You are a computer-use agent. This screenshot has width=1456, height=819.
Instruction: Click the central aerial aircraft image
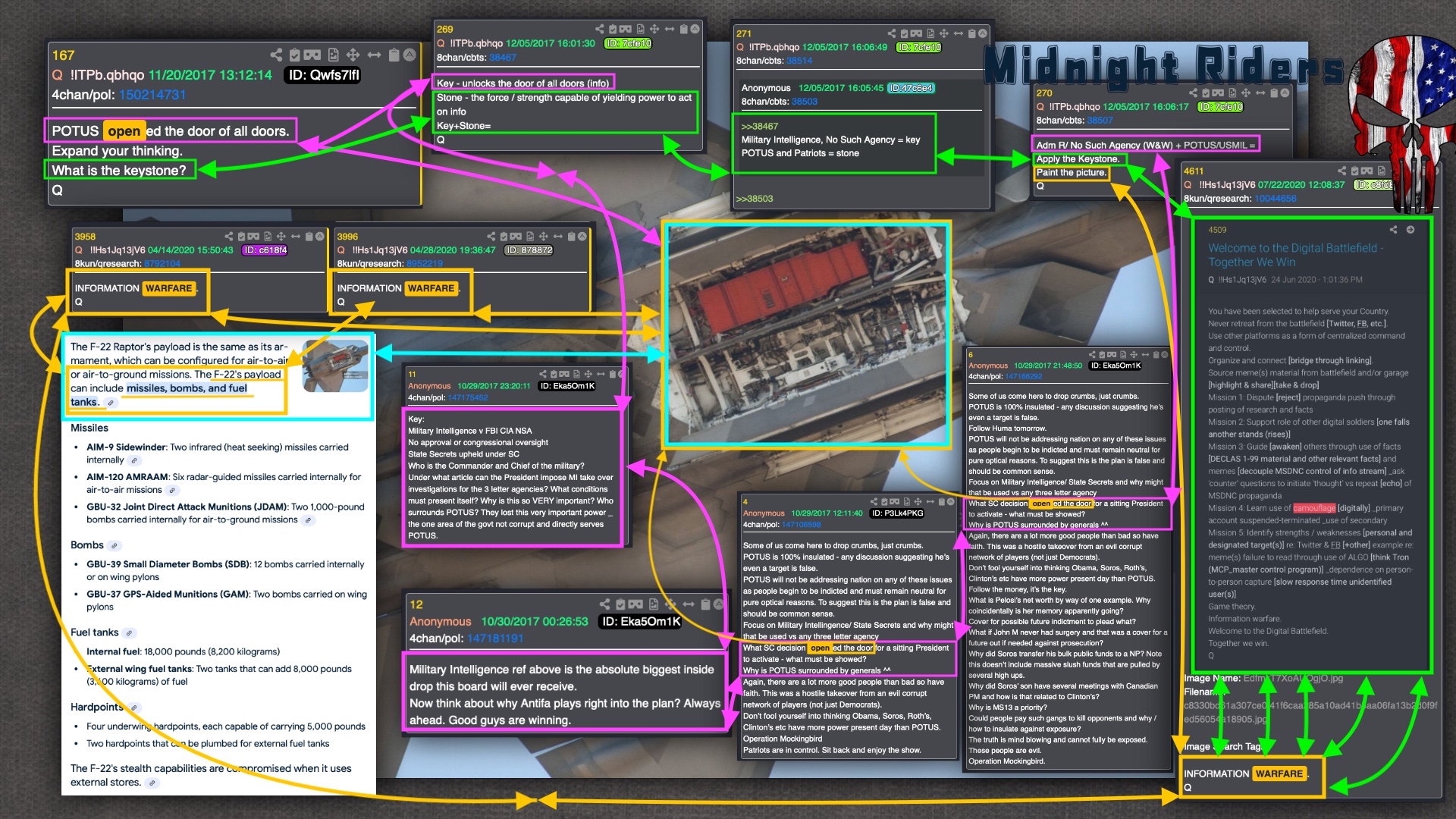point(807,334)
